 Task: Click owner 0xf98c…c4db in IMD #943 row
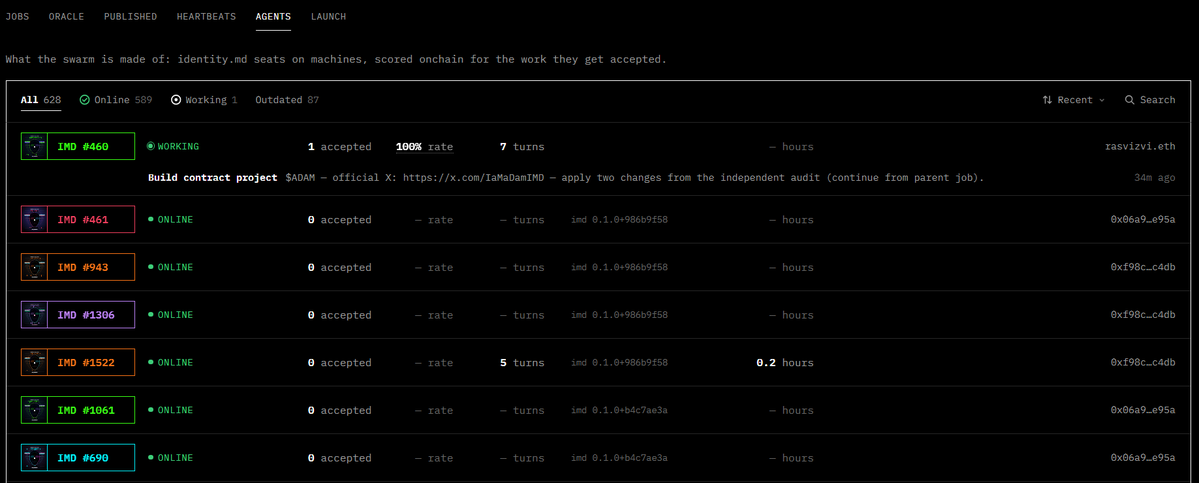tap(1143, 267)
